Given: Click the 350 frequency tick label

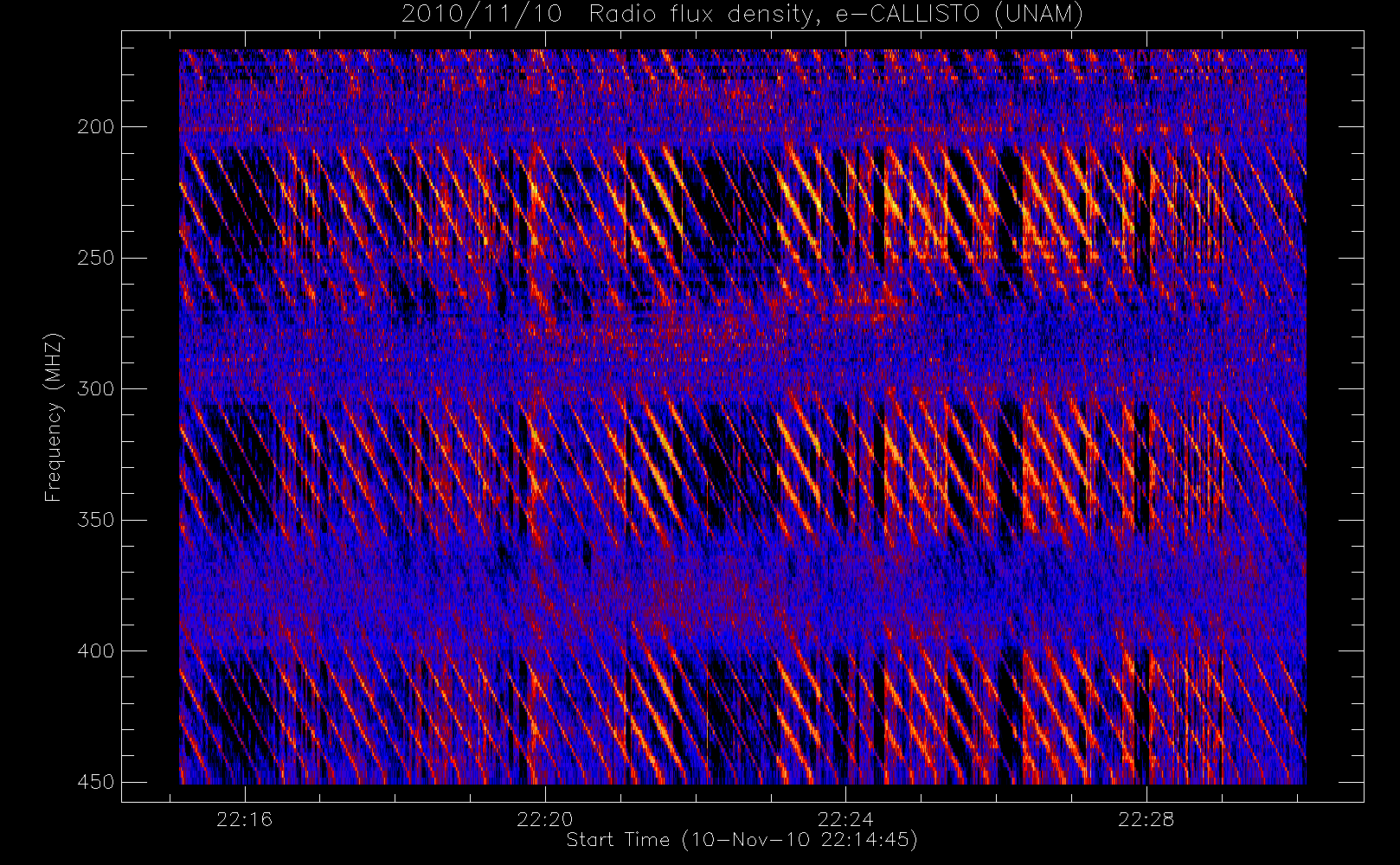Looking at the screenshot, I should click(95, 520).
